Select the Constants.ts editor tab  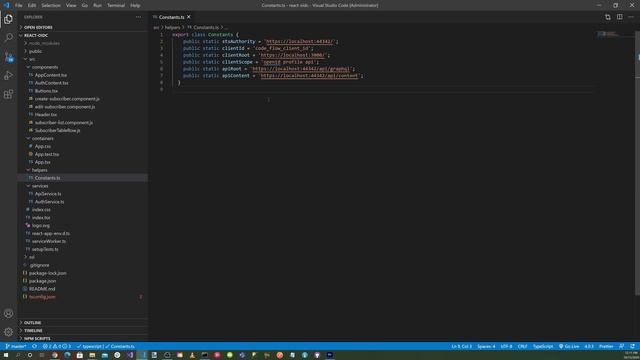(171, 17)
